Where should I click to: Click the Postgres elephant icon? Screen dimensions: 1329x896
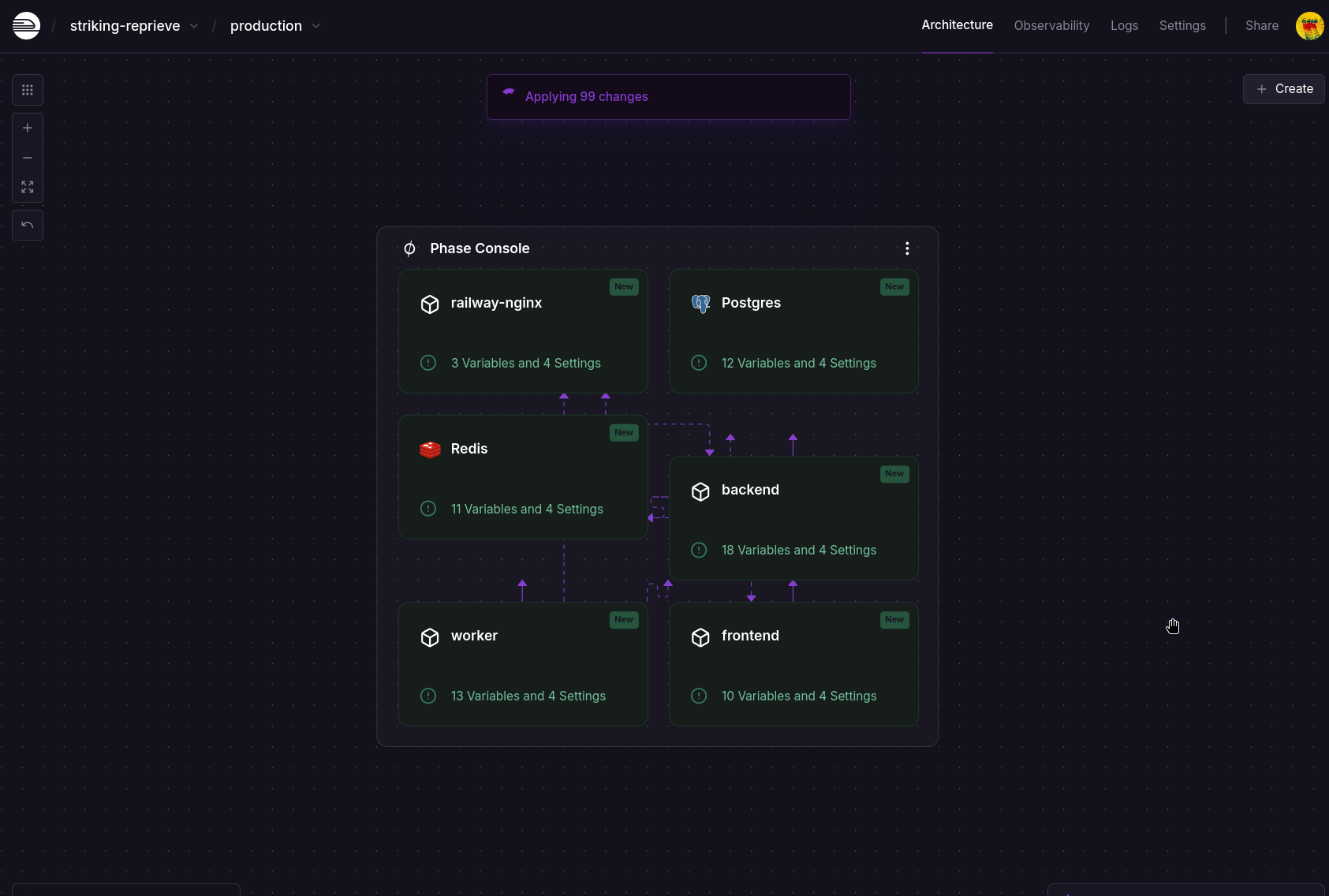coord(700,304)
